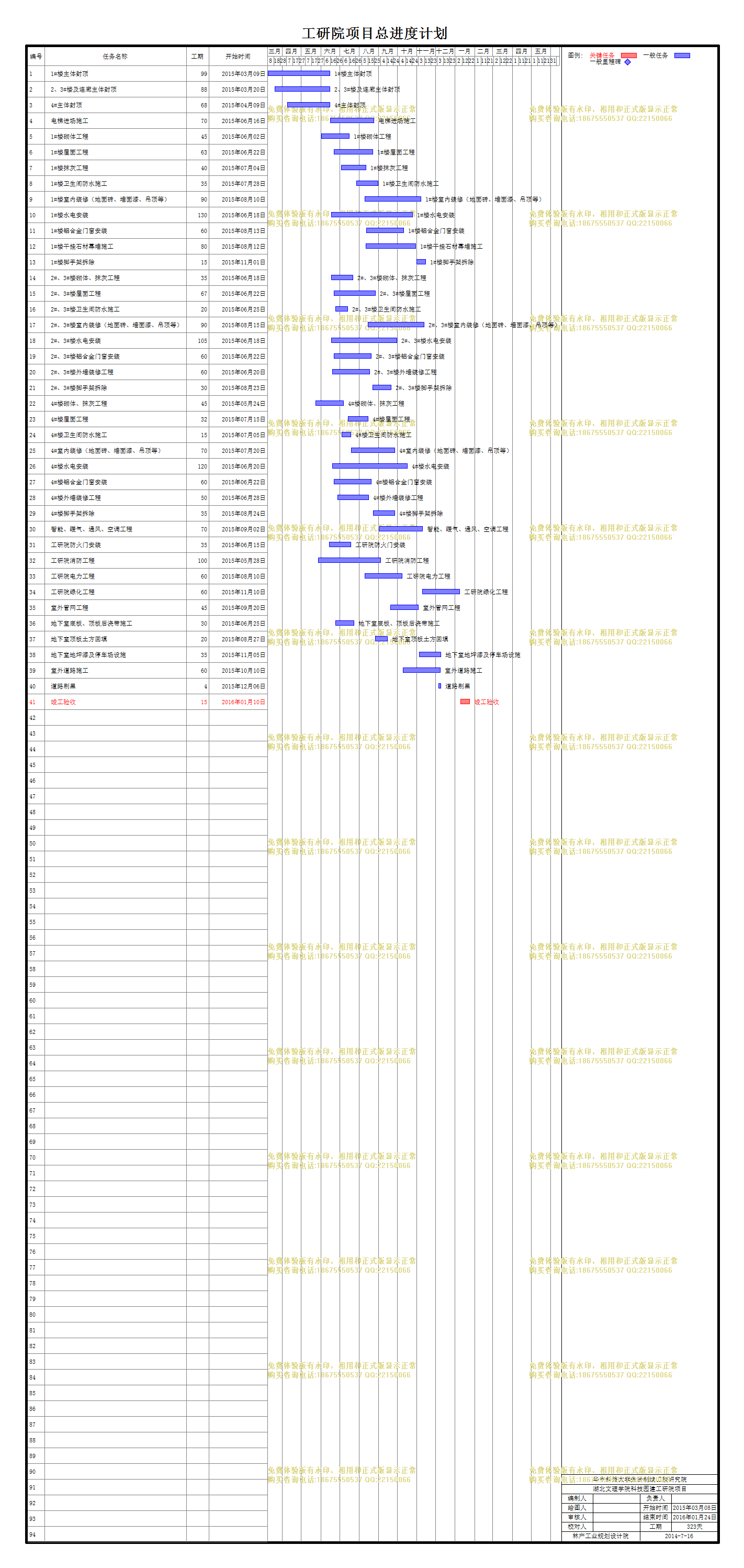Screen dimensions: 744x1568
Task: Select the Gantt bar for 工研院绿化工程
Action: (x=441, y=592)
